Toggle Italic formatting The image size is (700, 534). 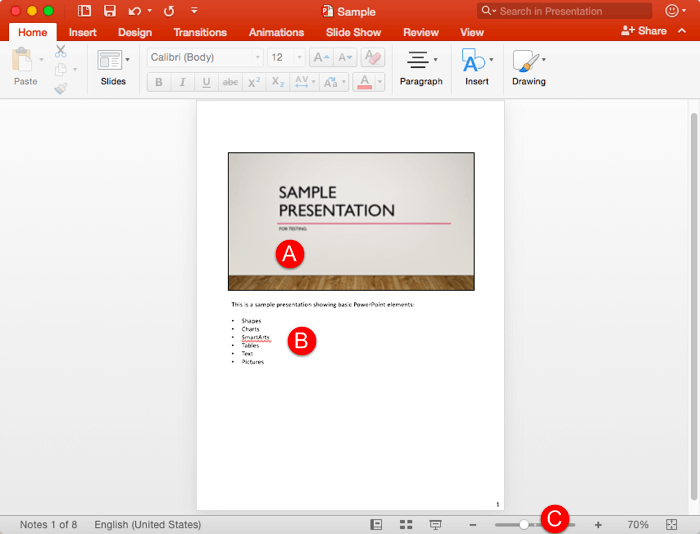coord(183,82)
